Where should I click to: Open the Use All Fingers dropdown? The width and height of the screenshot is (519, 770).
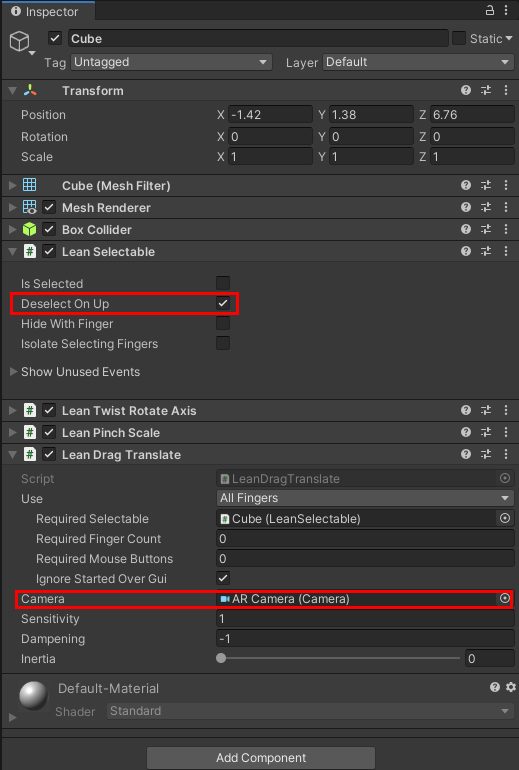coord(365,498)
